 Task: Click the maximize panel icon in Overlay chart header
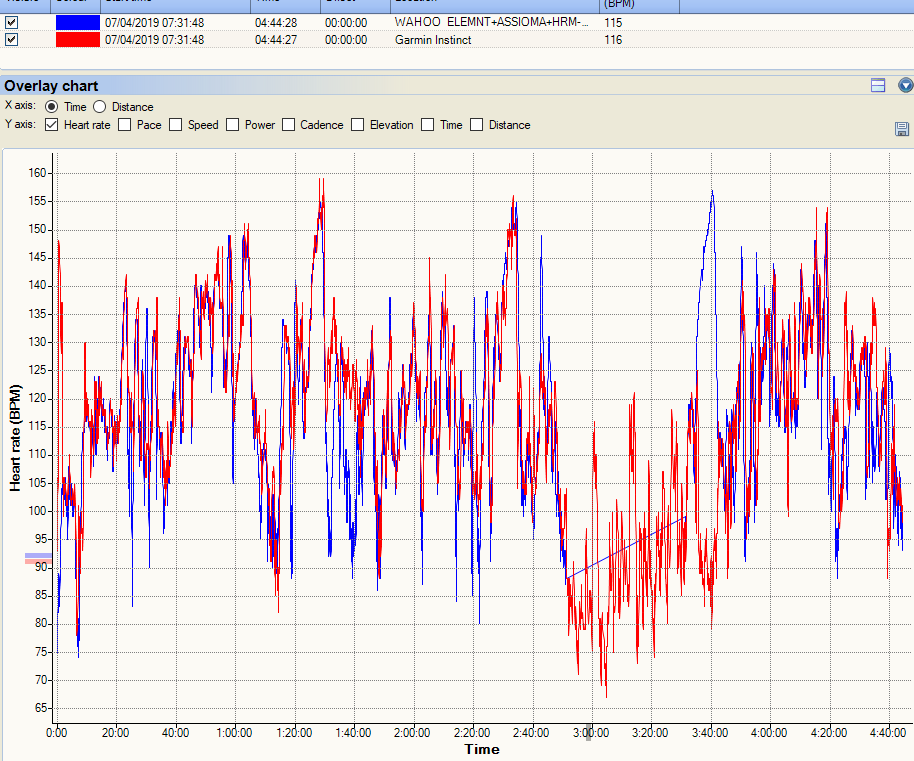coord(878,86)
